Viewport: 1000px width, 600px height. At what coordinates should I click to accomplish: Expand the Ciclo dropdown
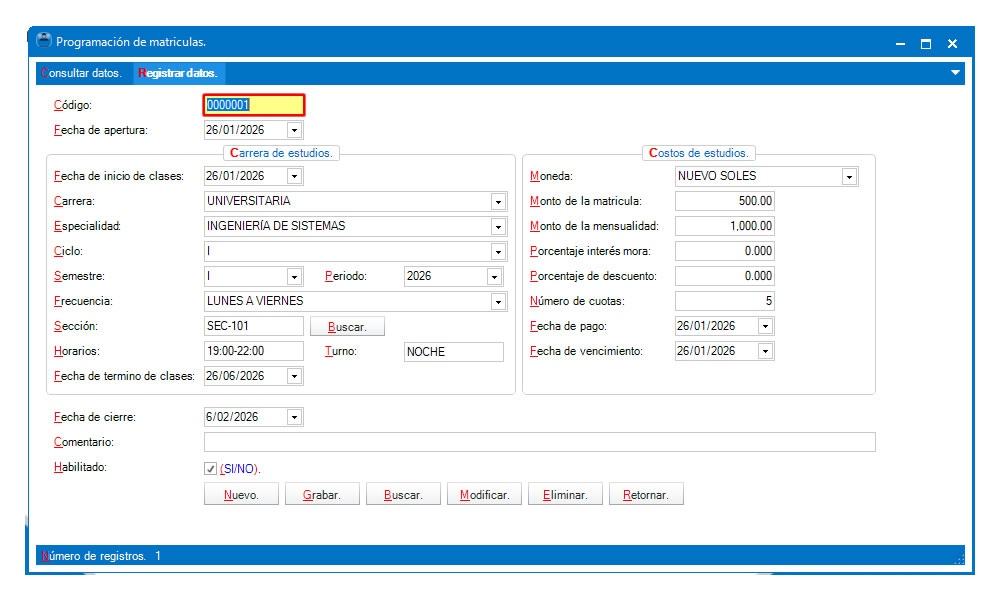coord(498,251)
